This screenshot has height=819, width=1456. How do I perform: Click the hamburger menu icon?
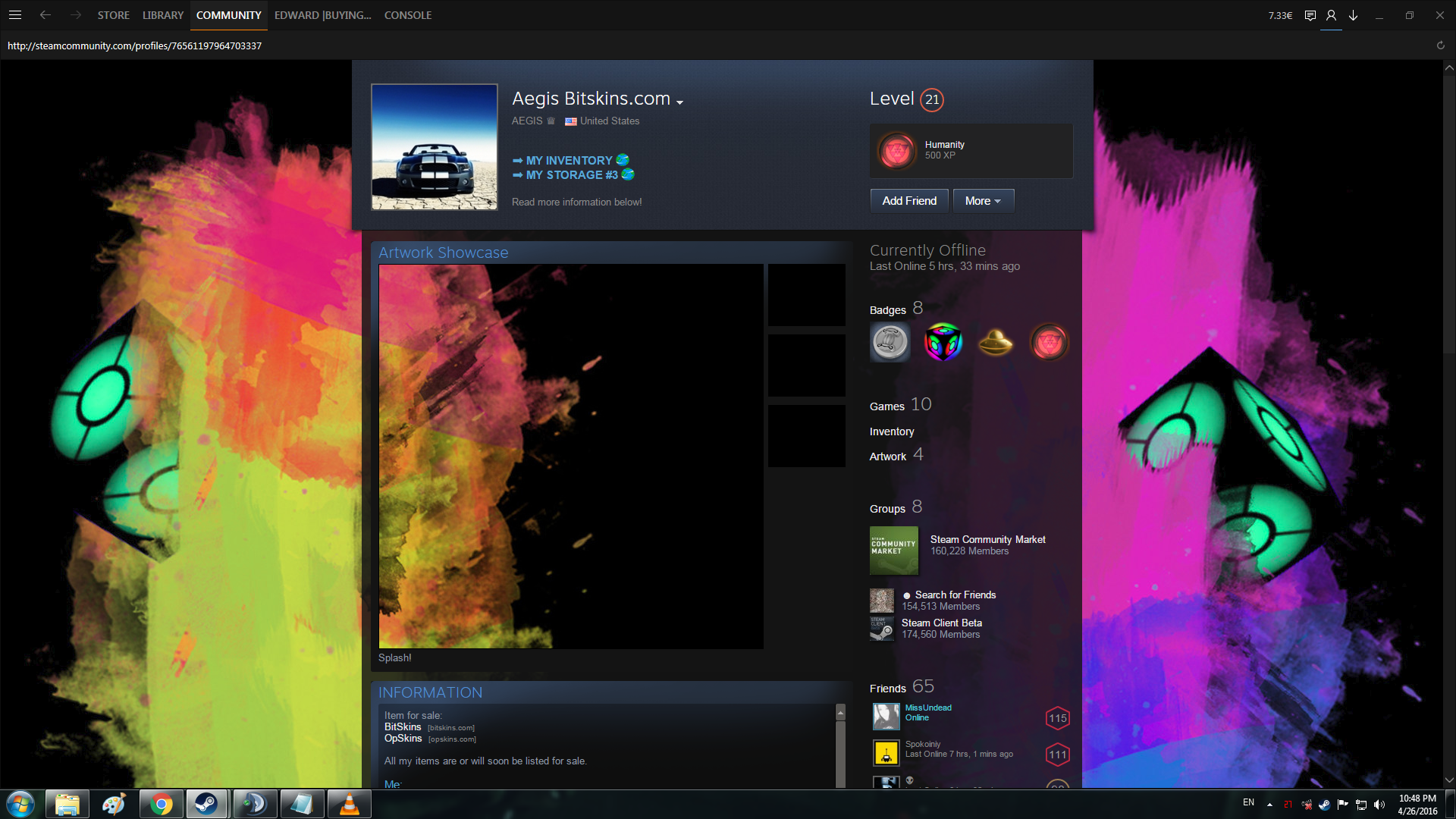pyautogui.click(x=14, y=15)
